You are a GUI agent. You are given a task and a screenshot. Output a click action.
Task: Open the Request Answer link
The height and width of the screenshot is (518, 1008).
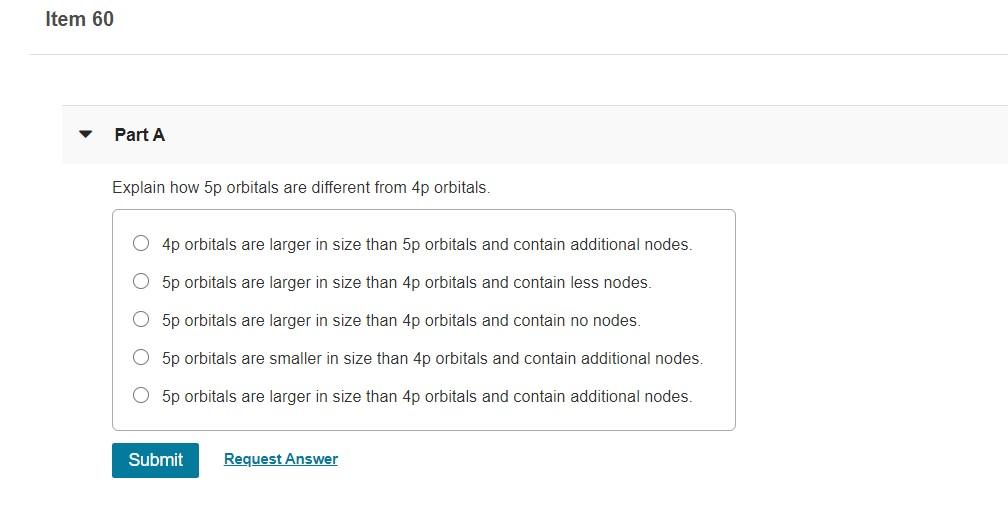(281, 459)
